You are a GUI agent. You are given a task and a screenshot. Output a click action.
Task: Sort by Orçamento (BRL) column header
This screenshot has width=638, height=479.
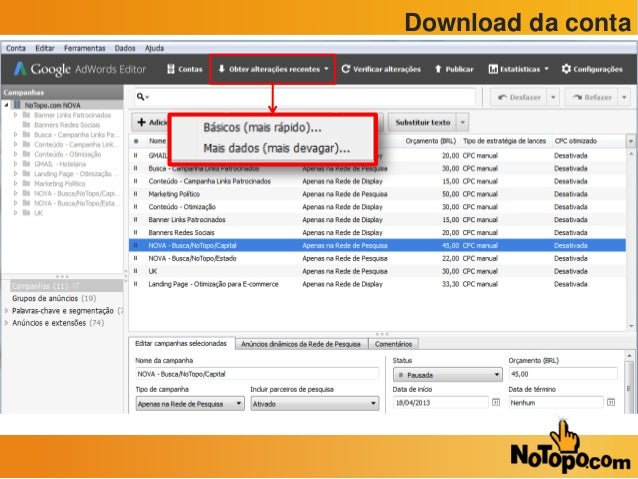coord(430,141)
